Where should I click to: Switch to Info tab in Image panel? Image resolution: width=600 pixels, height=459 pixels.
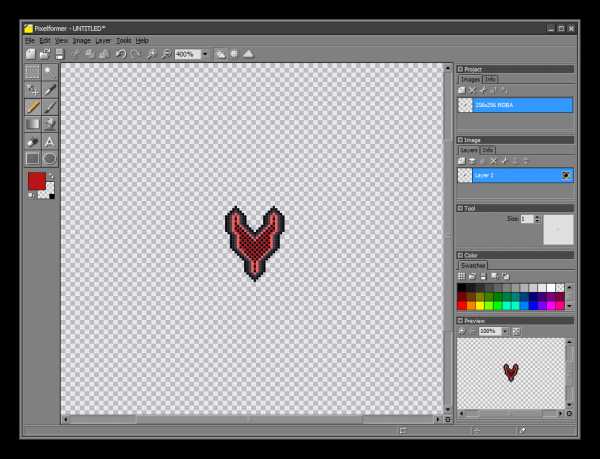[487, 150]
